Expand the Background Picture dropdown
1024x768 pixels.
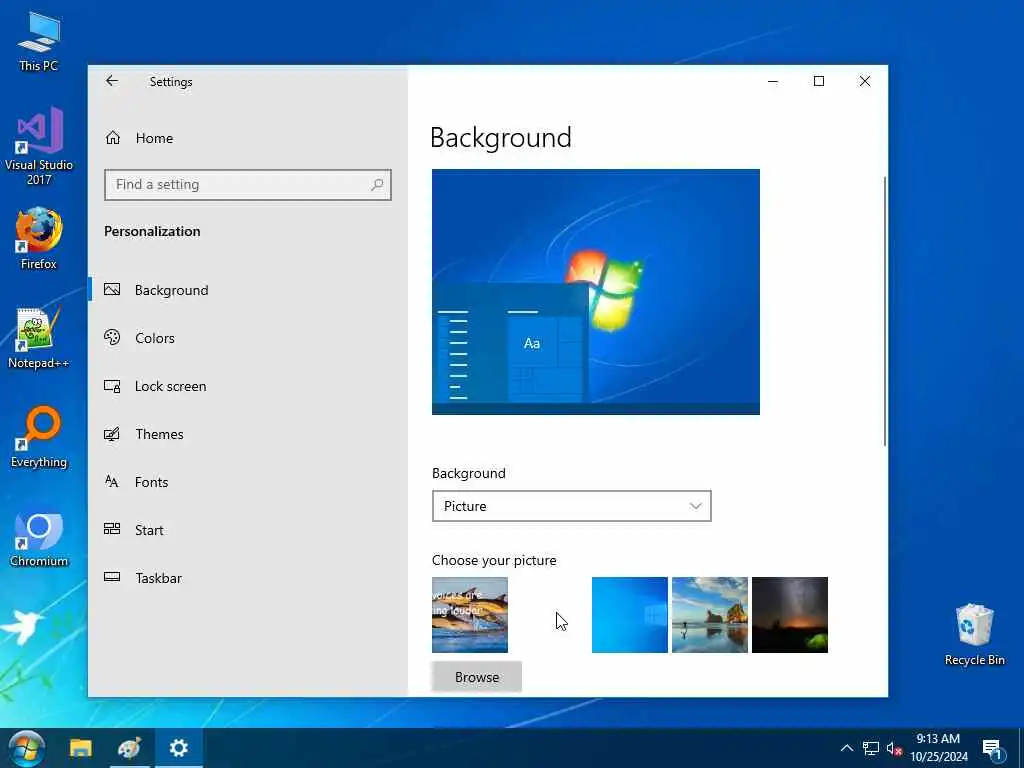[571, 506]
